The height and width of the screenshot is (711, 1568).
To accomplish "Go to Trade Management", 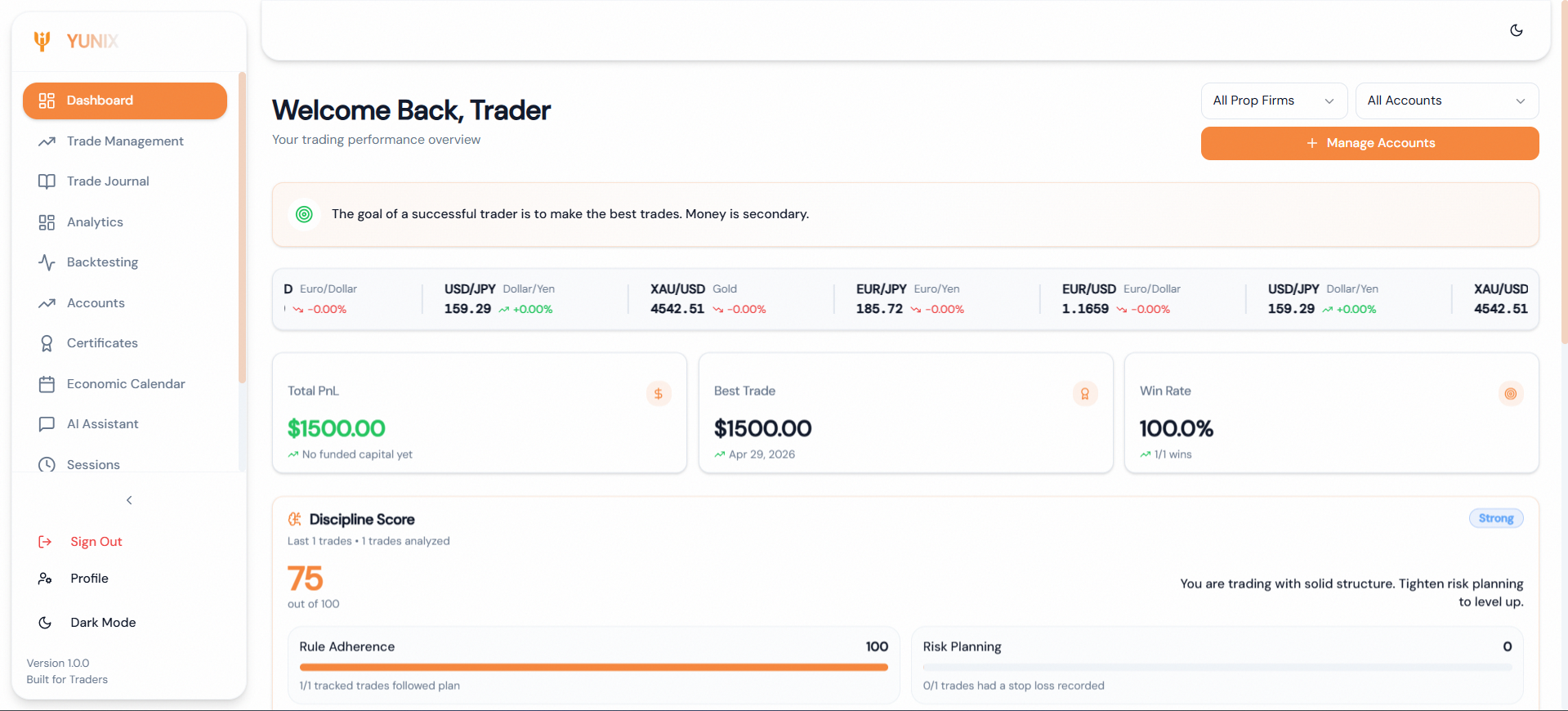I will click(x=125, y=141).
